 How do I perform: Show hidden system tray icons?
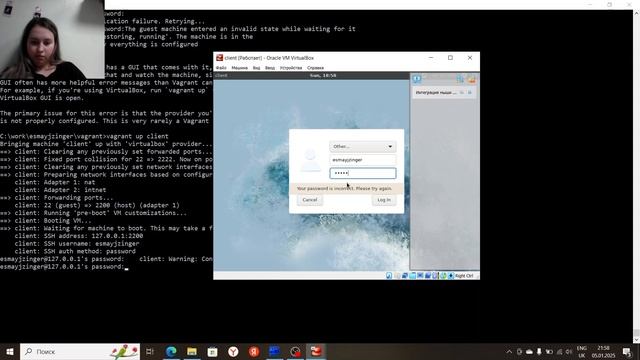coord(509,351)
